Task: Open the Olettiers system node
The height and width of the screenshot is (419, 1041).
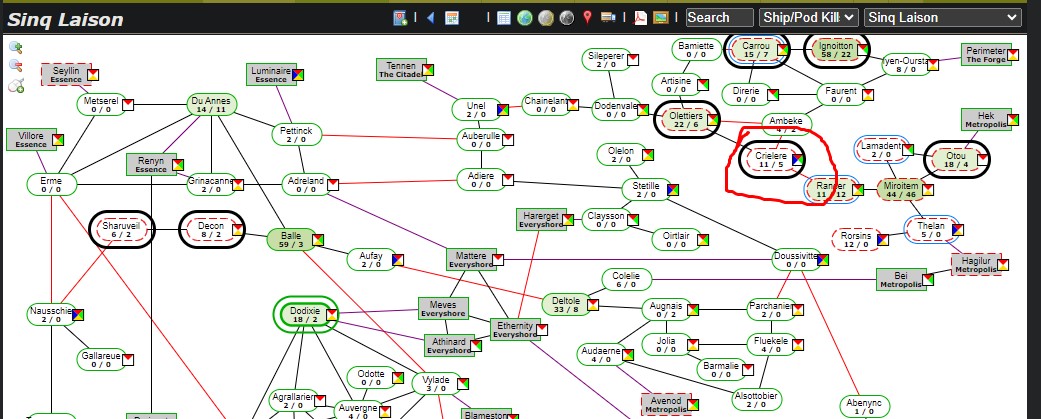Action: (685, 120)
